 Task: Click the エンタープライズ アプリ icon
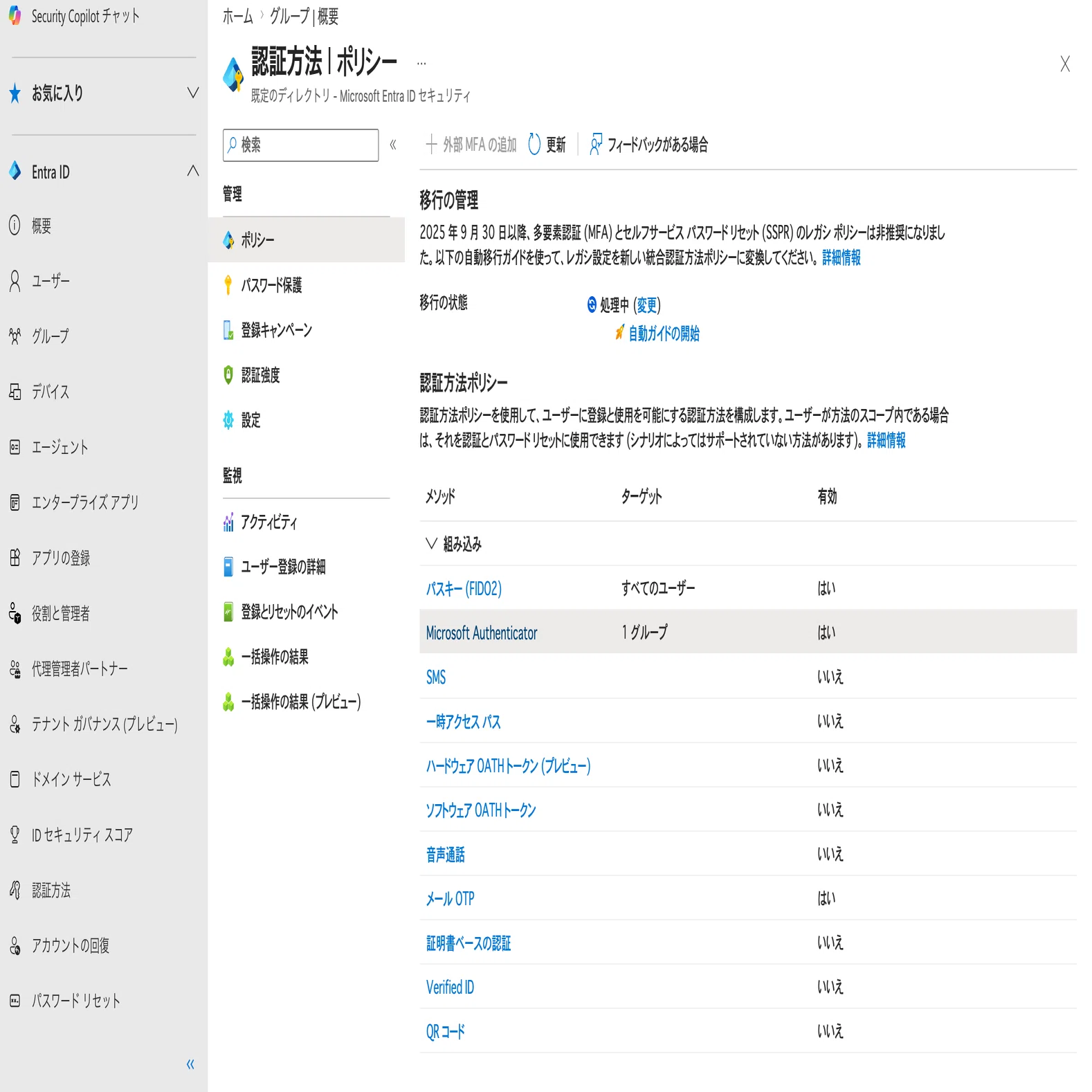point(15,502)
